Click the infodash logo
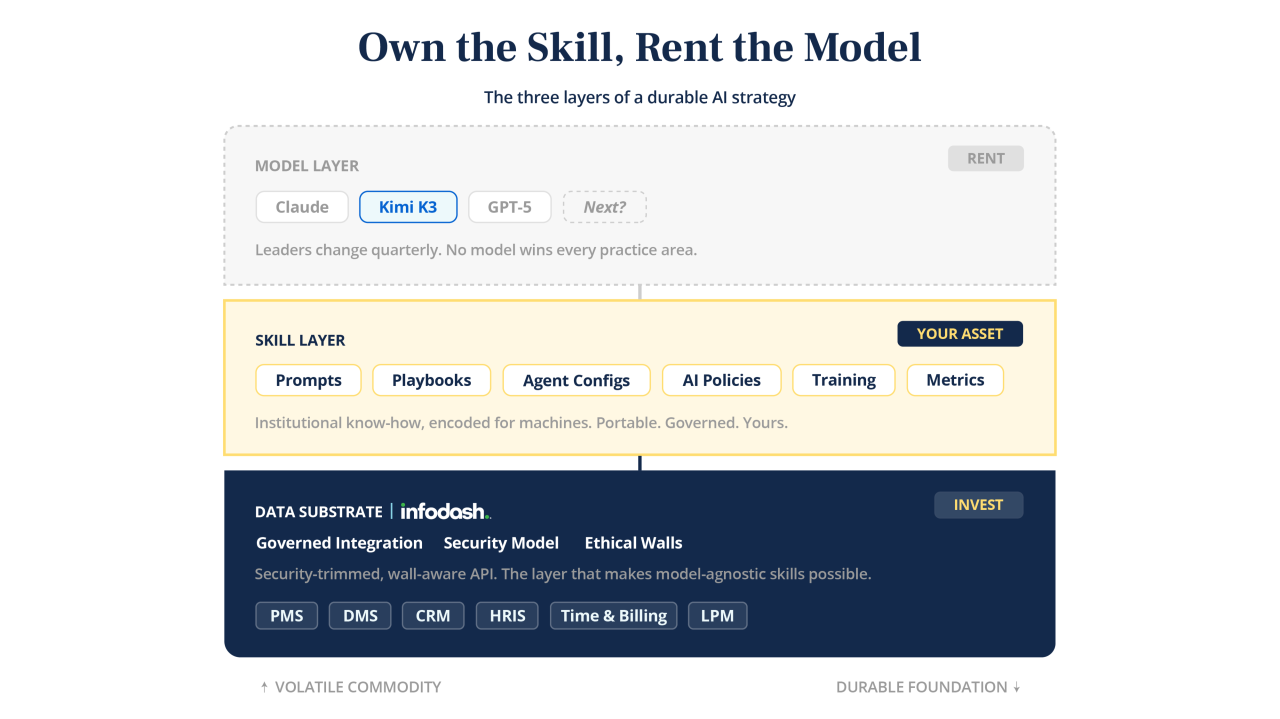This screenshot has height=719, width=1280. point(446,511)
